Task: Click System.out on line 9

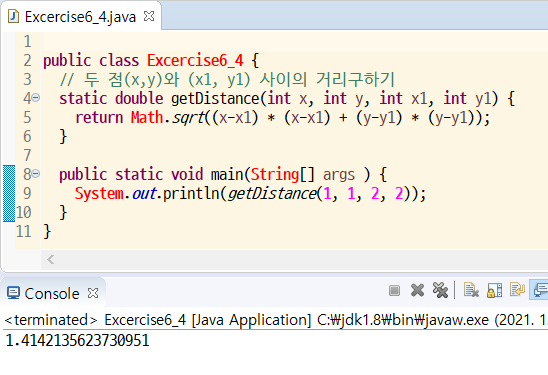Action: click(x=115, y=194)
